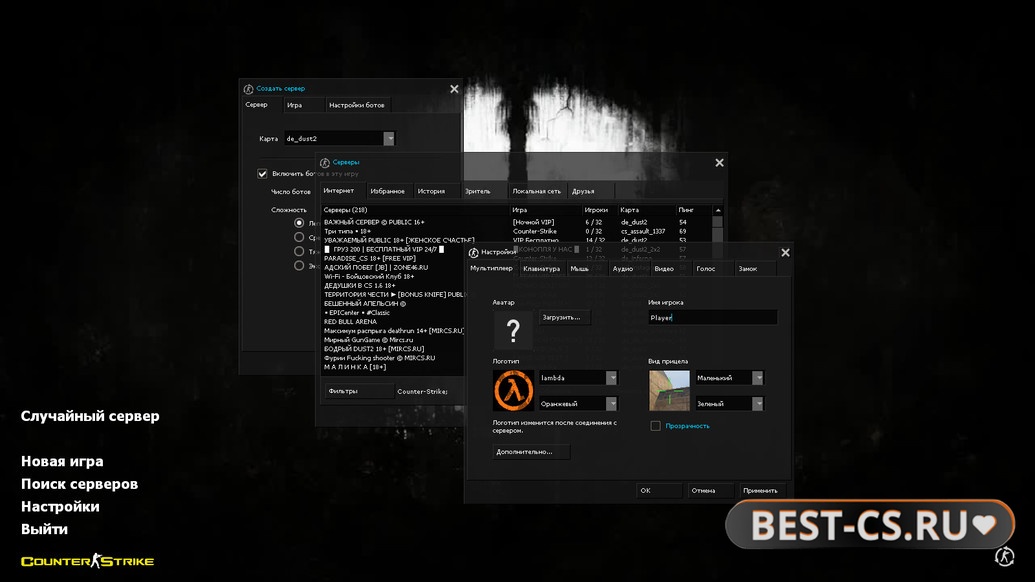Click Выйти to quit the game

pyautogui.click(x=44, y=529)
